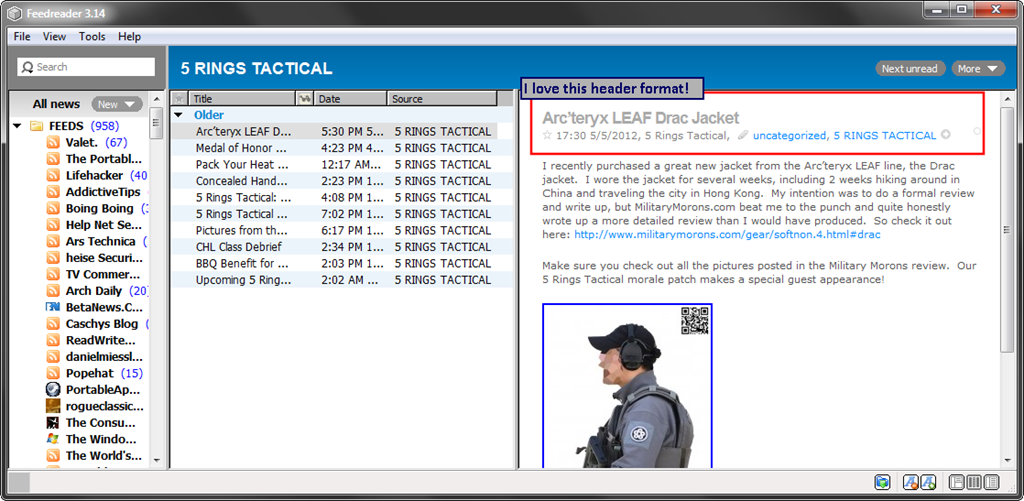Sort articles by Source column header

[442, 99]
